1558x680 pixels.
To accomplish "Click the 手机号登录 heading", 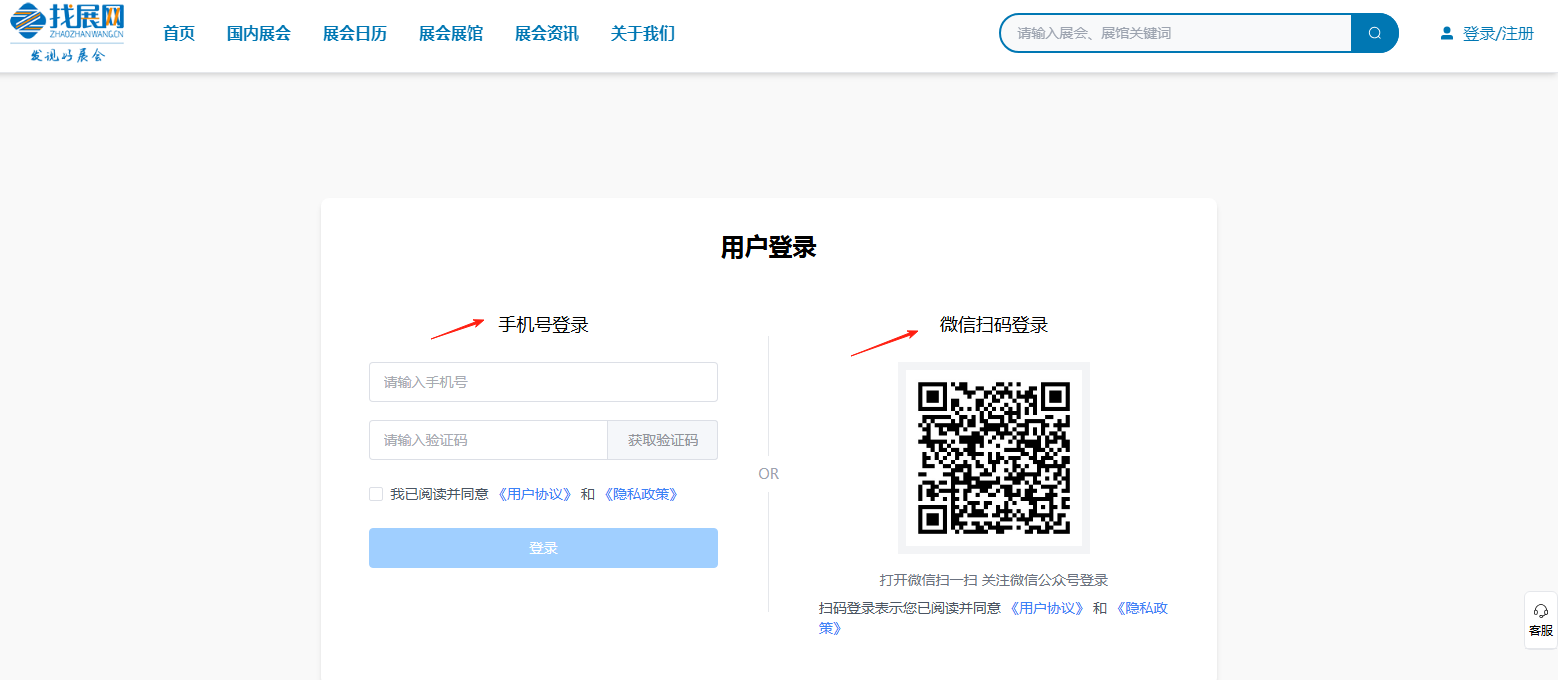I will 544,325.
